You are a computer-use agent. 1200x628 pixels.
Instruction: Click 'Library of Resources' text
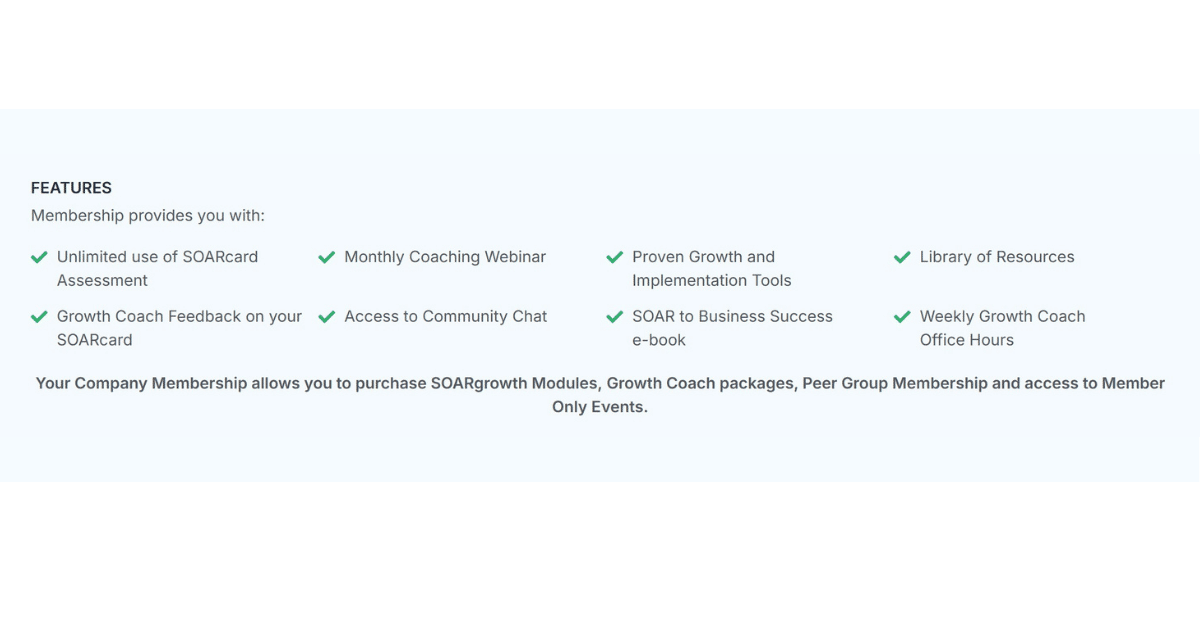click(997, 257)
